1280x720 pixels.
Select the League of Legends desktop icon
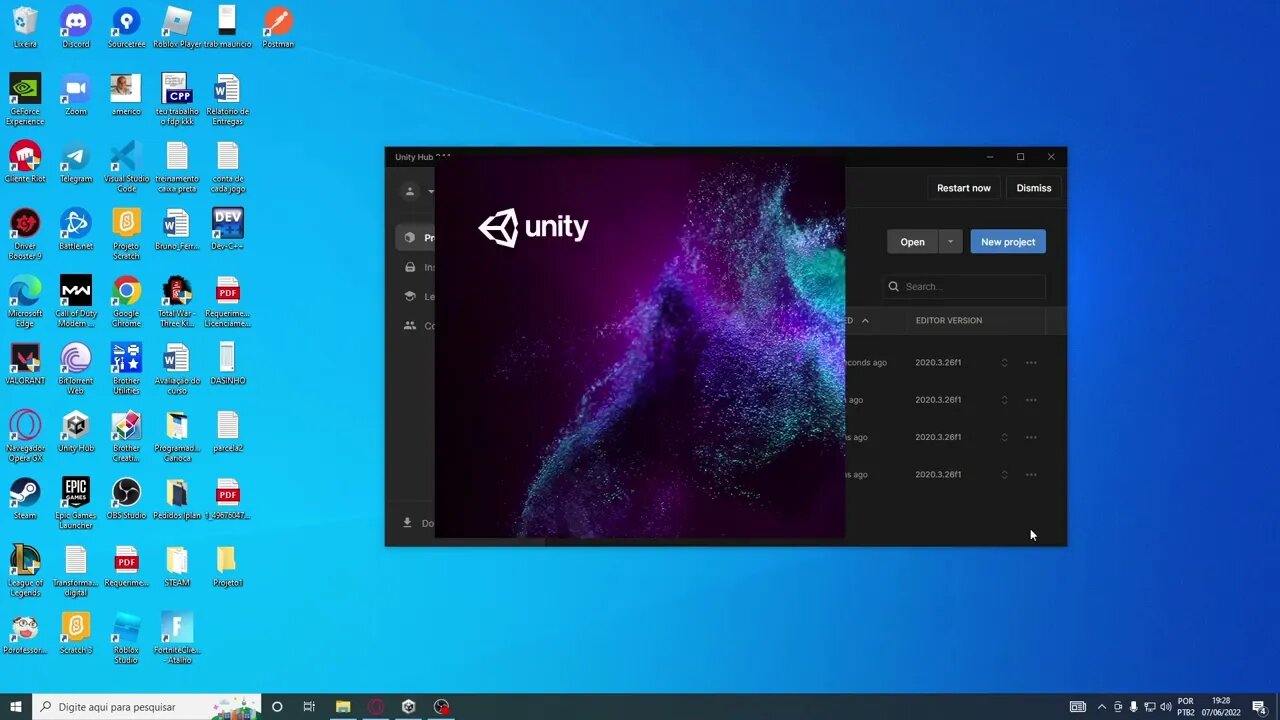pyautogui.click(x=25, y=570)
